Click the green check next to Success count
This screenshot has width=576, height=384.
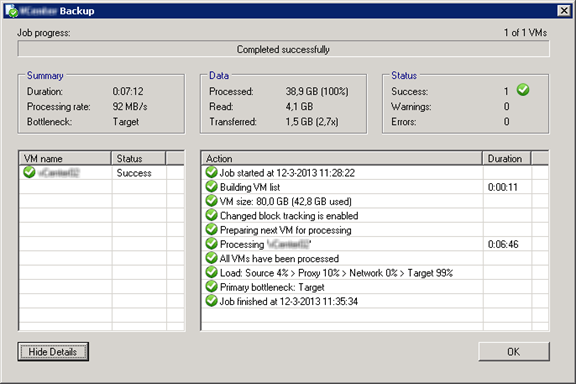(x=523, y=90)
